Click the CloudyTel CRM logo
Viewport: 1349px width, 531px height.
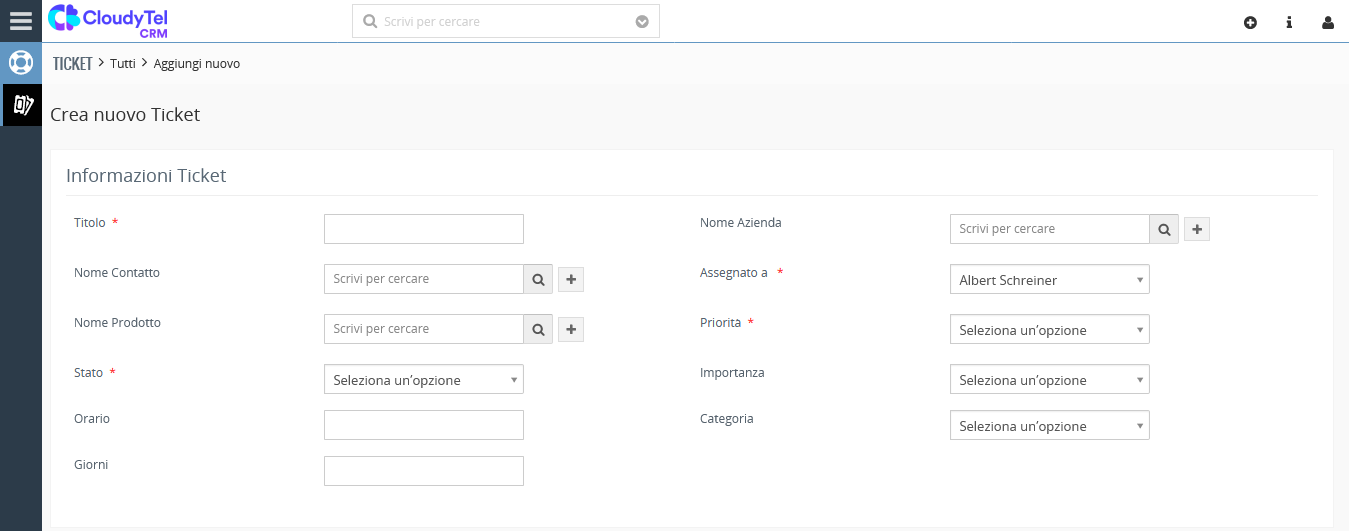[x=107, y=20]
